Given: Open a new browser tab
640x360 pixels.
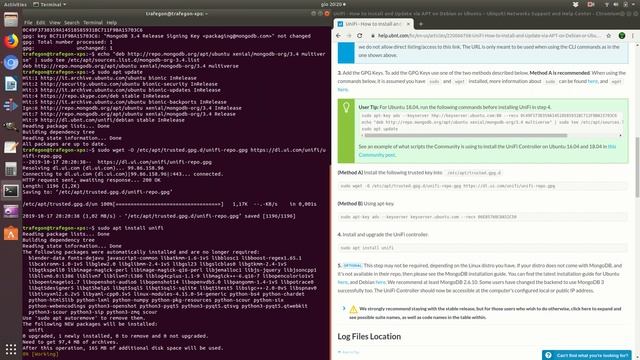Looking at the screenshot, I should (421, 24).
